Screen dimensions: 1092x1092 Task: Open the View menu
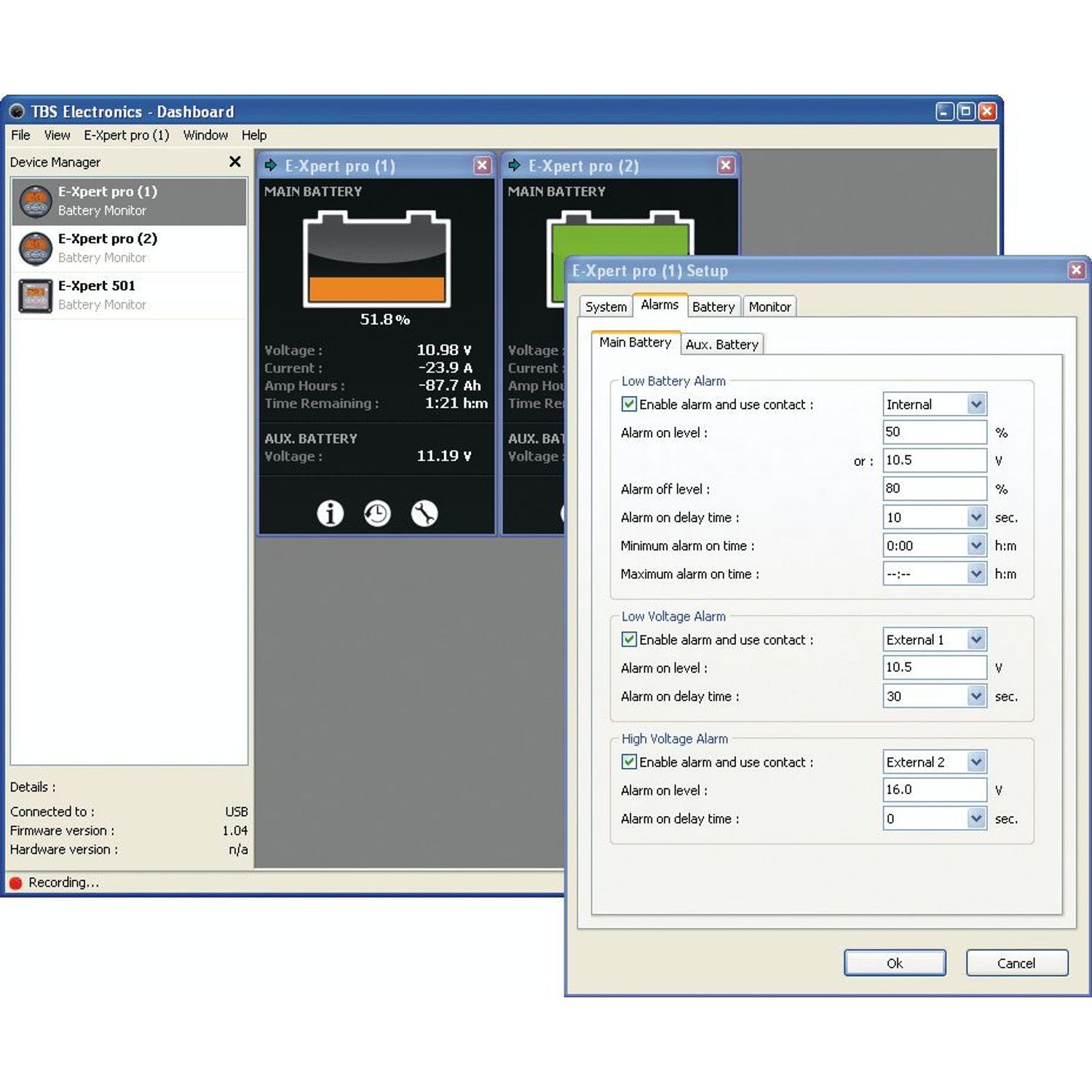coord(57,135)
